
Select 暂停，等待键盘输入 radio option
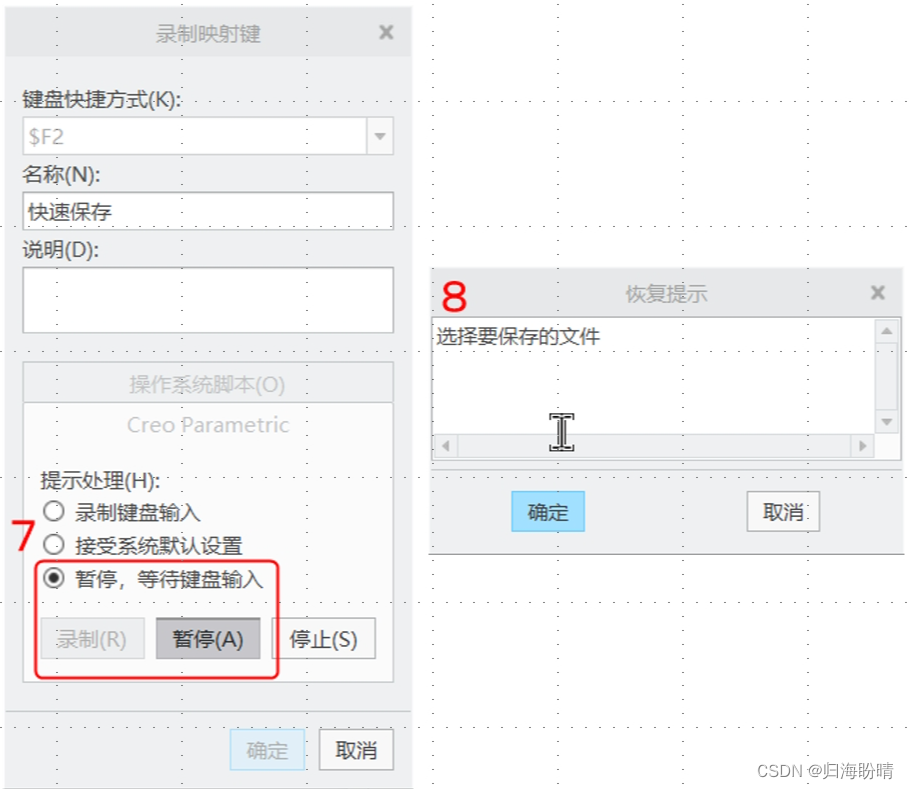point(54,578)
